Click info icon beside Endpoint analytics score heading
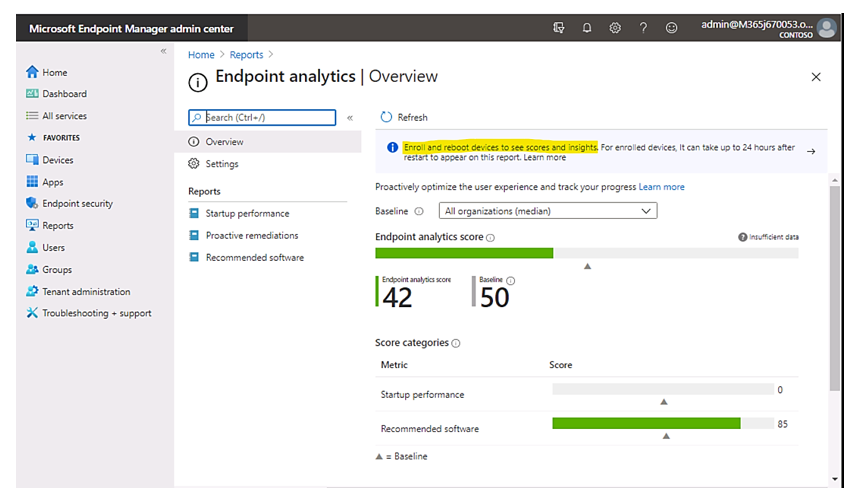859x499 pixels. click(x=490, y=238)
